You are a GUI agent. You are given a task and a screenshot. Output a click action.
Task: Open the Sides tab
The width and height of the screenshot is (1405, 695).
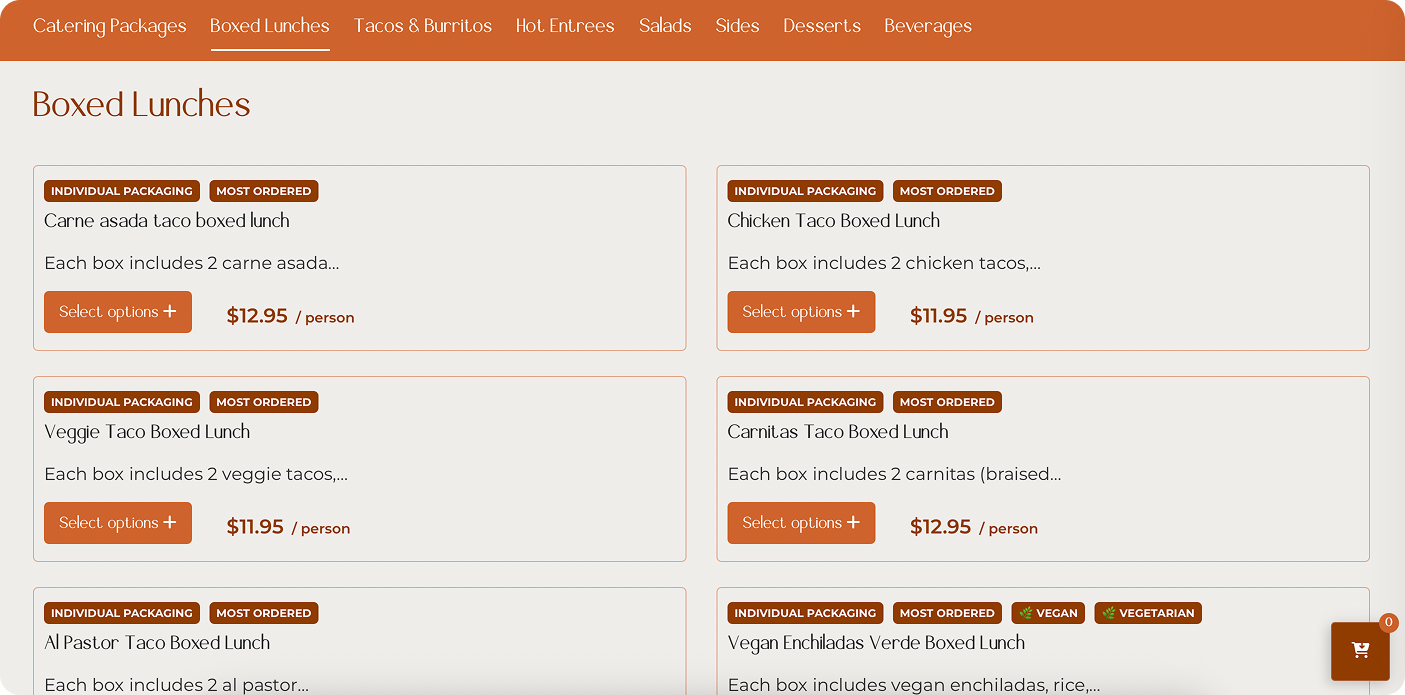click(x=737, y=26)
